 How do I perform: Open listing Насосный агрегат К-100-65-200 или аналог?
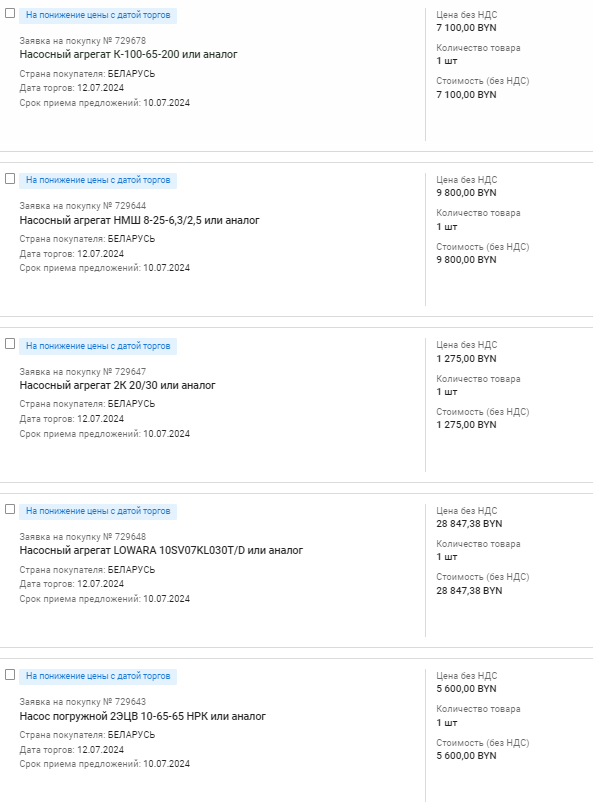point(129,54)
